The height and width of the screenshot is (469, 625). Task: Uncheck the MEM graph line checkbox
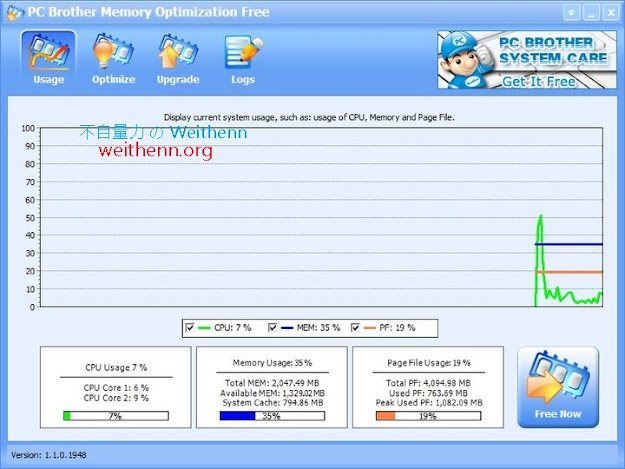click(x=272, y=328)
